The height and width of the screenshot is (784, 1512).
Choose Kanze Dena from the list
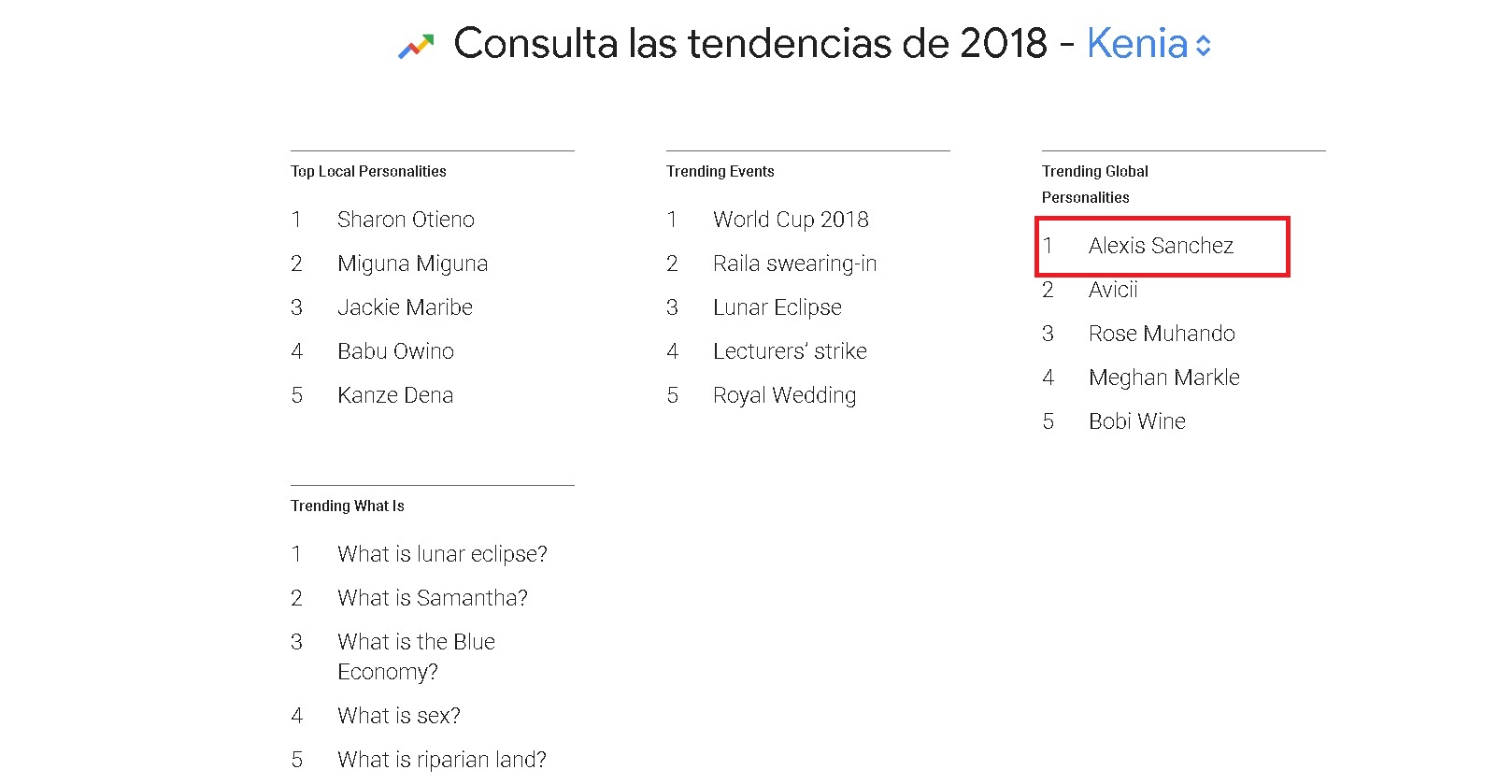[395, 395]
